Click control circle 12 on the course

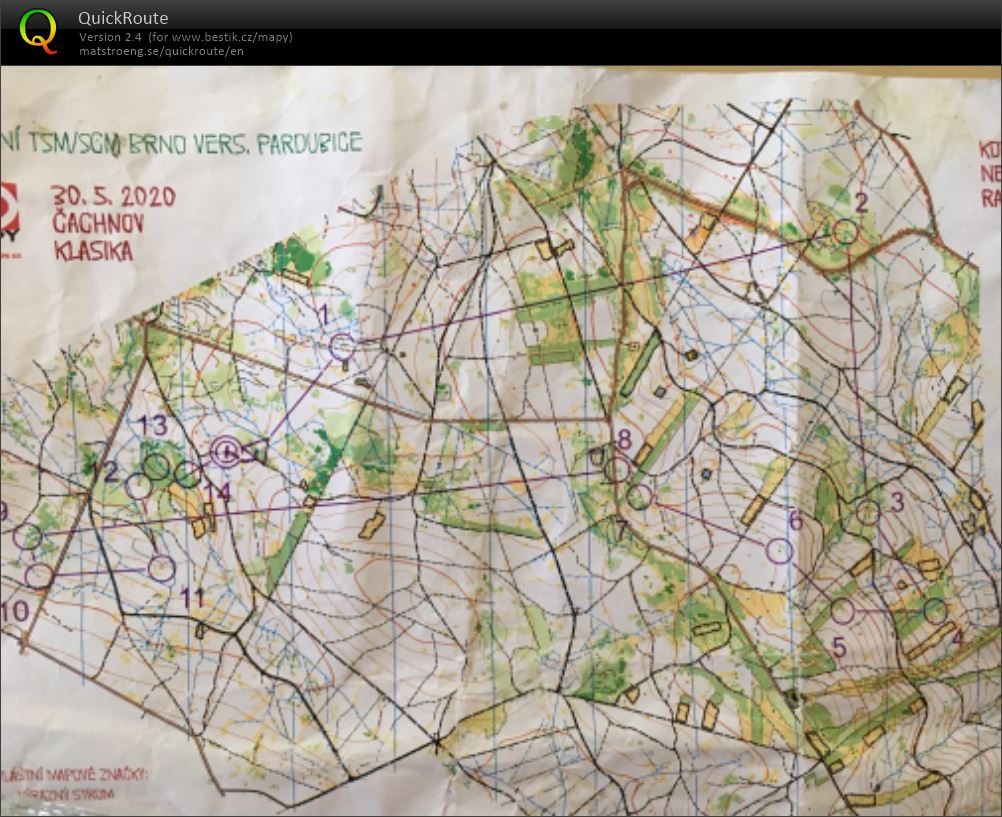(x=138, y=486)
